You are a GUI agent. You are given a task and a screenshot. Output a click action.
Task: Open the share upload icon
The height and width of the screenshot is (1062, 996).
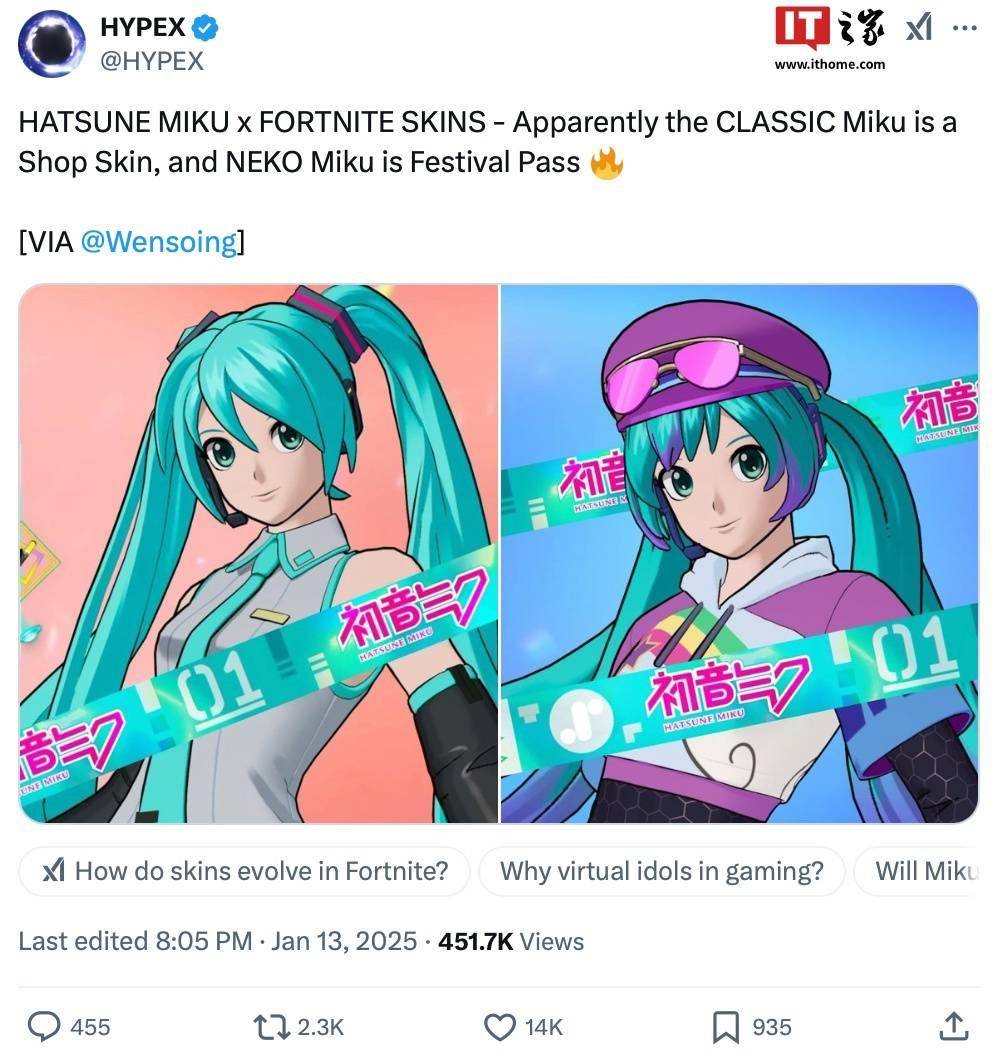(953, 1026)
